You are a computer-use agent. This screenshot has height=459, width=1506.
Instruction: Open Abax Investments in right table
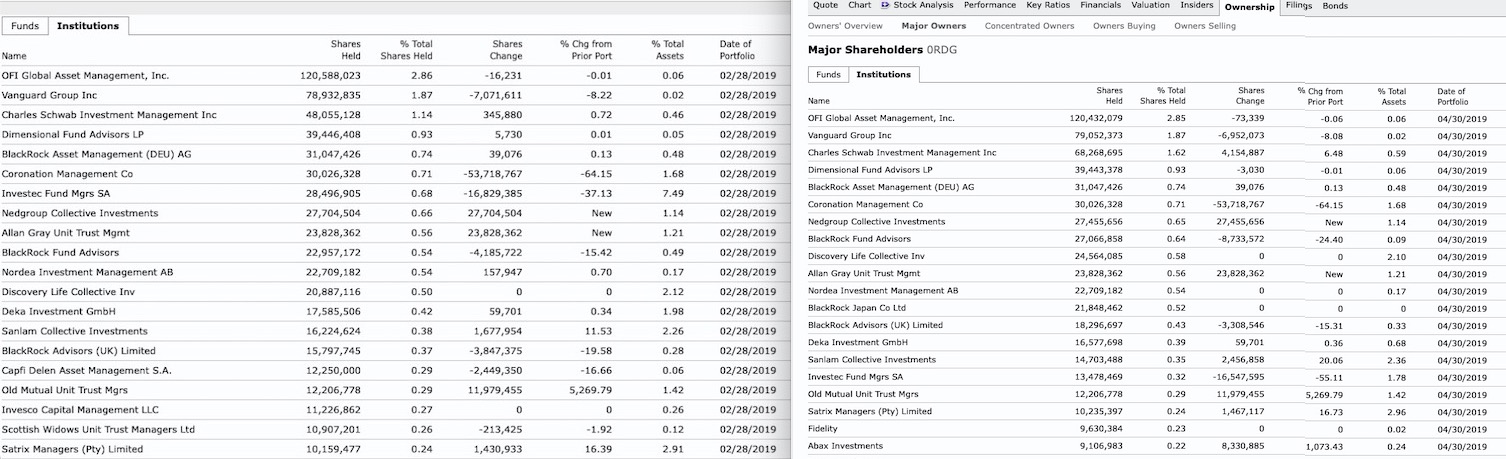[845, 445]
